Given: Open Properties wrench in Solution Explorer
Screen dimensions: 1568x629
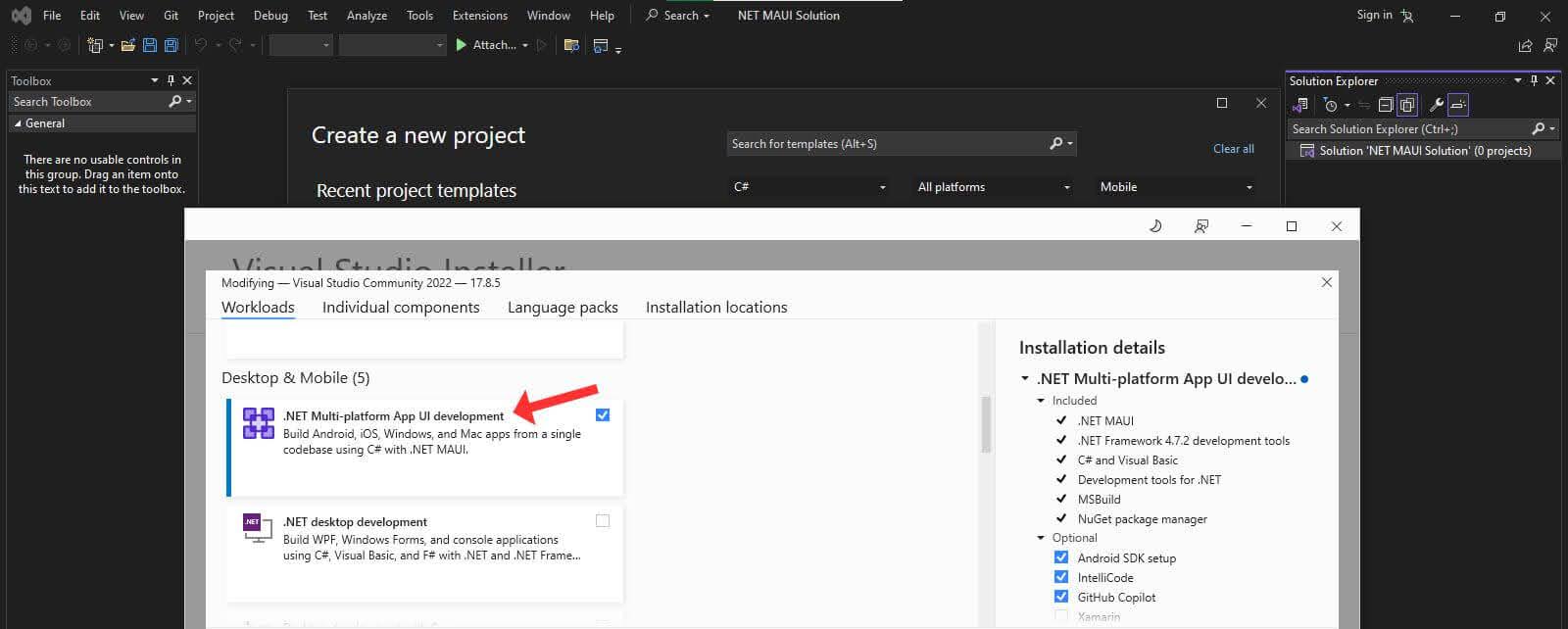Looking at the screenshot, I should point(1437,105).
